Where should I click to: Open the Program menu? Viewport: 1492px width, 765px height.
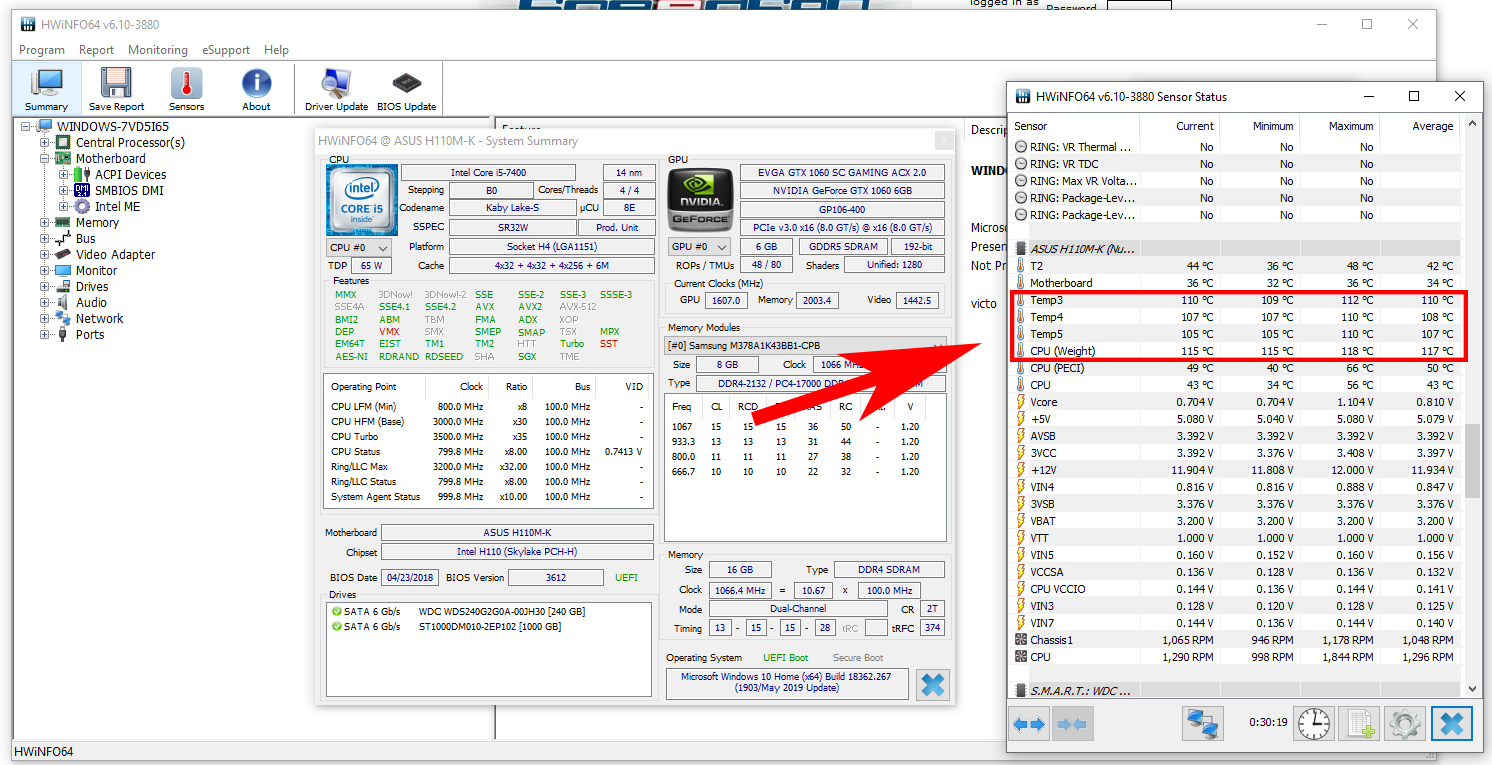tap(42, 50)
